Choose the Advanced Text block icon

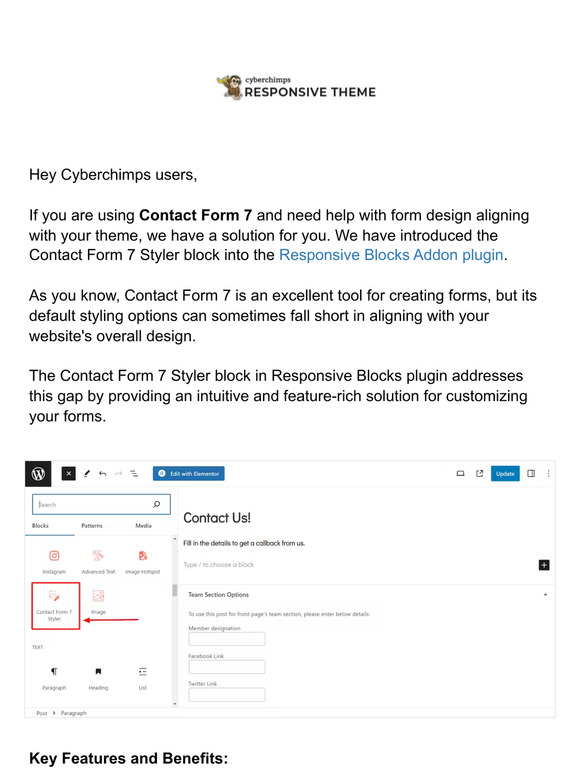tap(98, 556)
